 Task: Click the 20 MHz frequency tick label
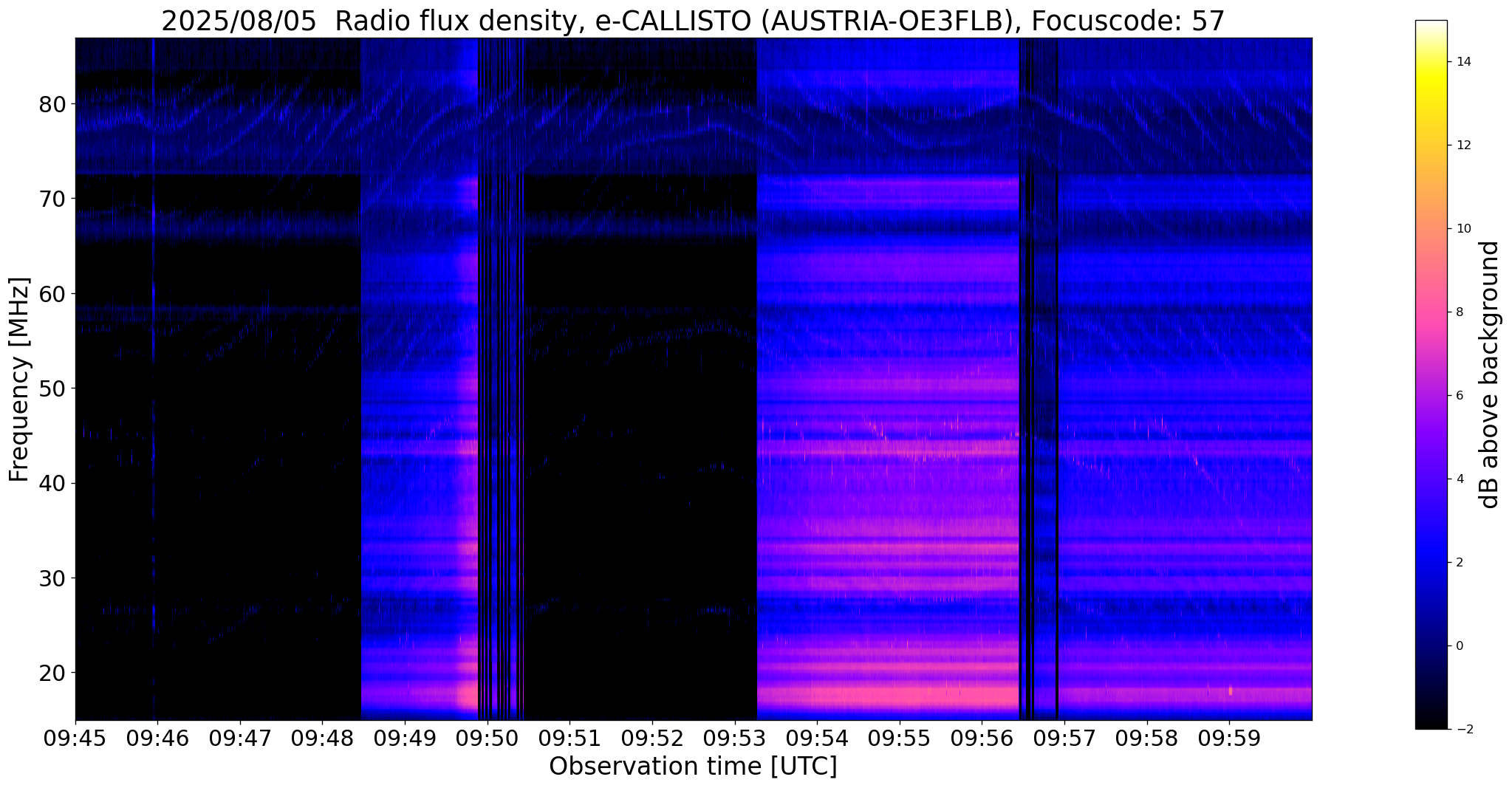pyautogui.click(x=53, y=672)
